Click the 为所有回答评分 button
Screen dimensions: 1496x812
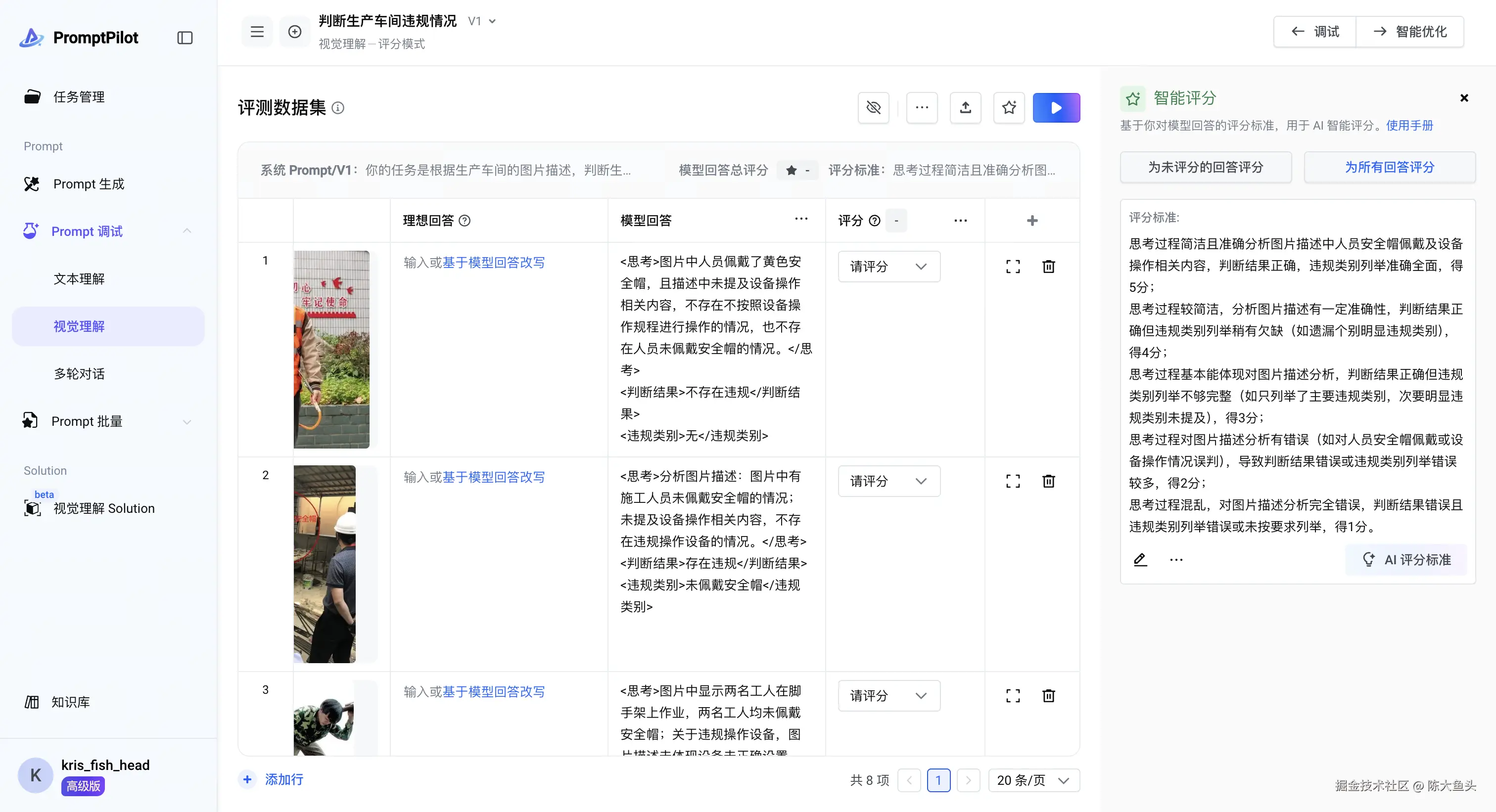click(1389, 167)
